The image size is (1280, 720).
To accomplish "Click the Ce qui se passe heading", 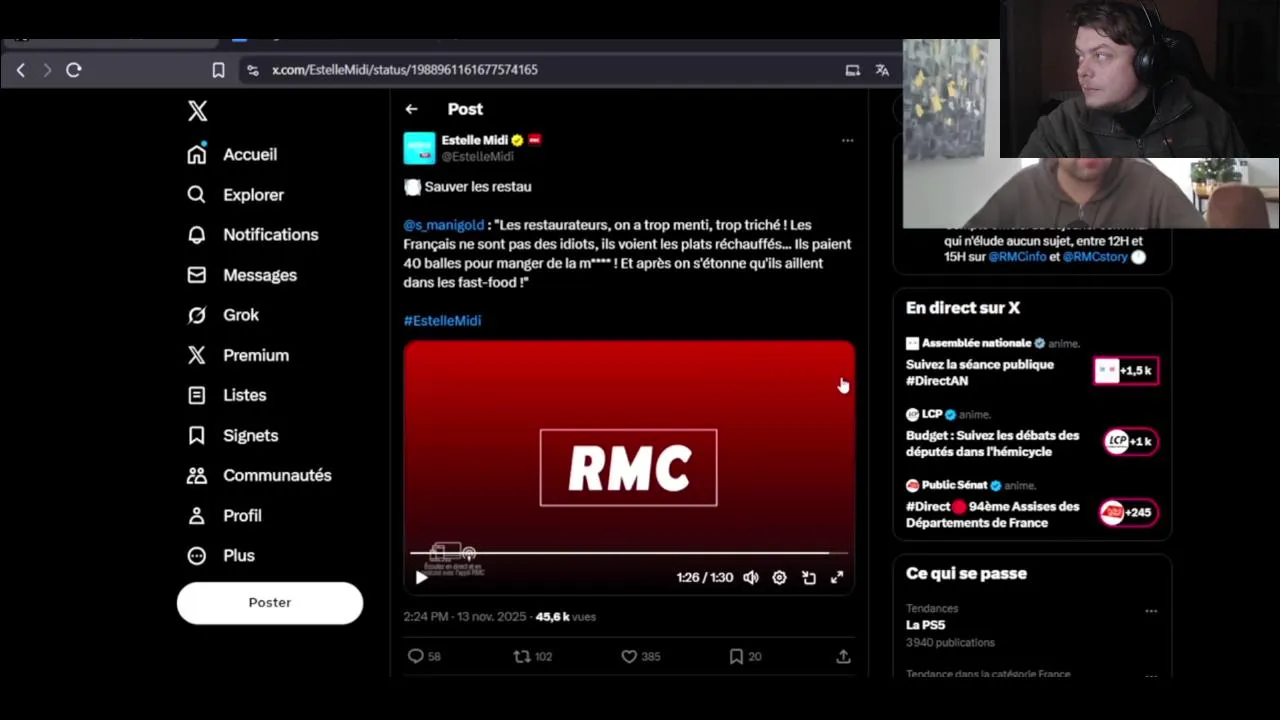I will 966,574.
